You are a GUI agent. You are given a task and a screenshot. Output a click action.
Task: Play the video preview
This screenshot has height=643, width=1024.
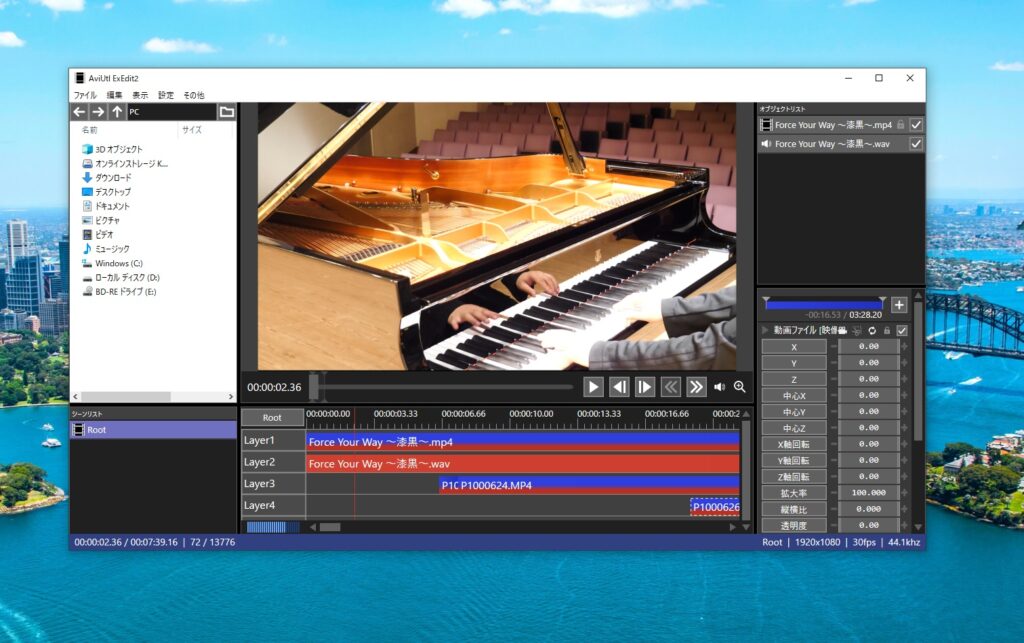(x=593, y=387)
